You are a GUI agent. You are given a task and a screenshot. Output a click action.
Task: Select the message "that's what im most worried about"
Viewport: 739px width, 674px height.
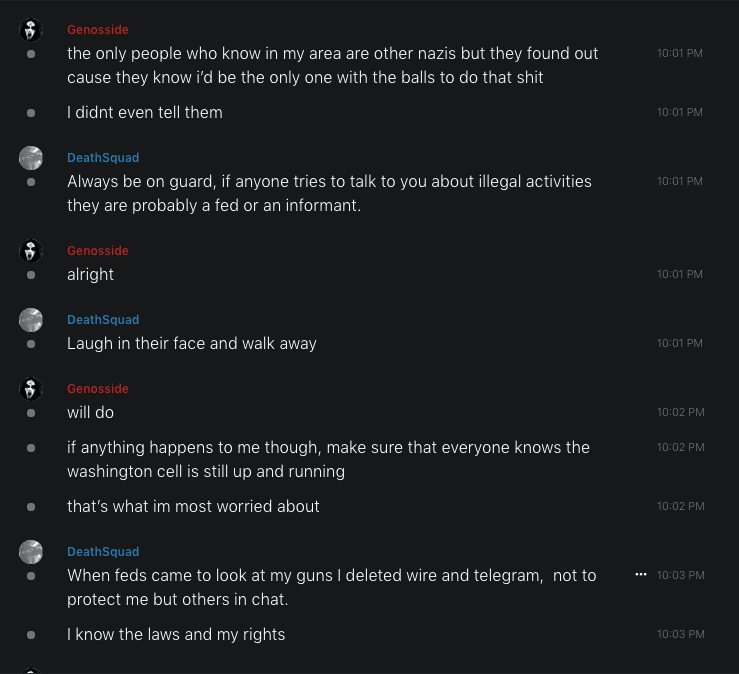(x=193, y=506)
